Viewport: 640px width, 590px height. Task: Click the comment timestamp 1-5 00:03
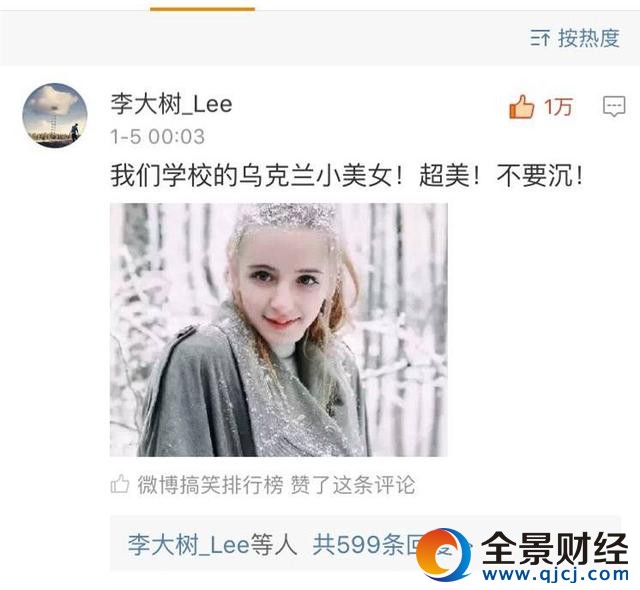coord(158,137)
